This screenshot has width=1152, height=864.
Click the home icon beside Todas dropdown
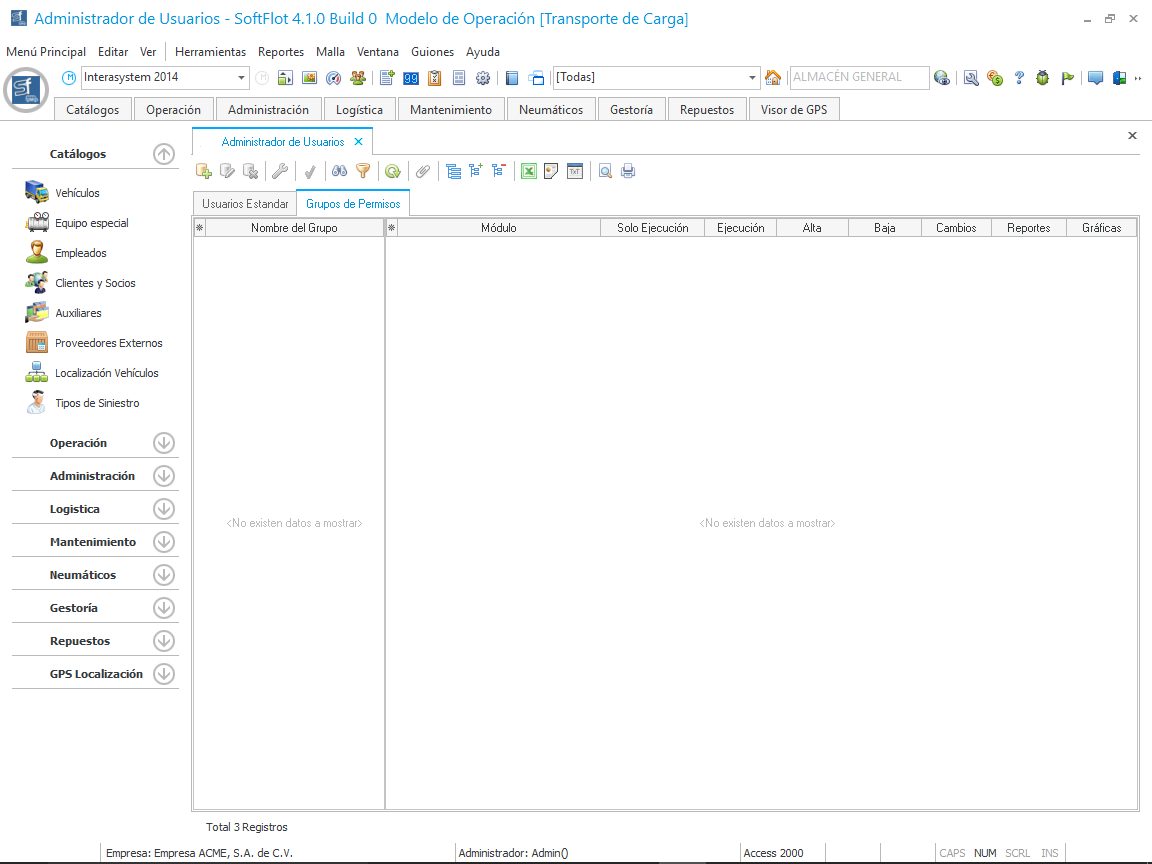(772, 77)
